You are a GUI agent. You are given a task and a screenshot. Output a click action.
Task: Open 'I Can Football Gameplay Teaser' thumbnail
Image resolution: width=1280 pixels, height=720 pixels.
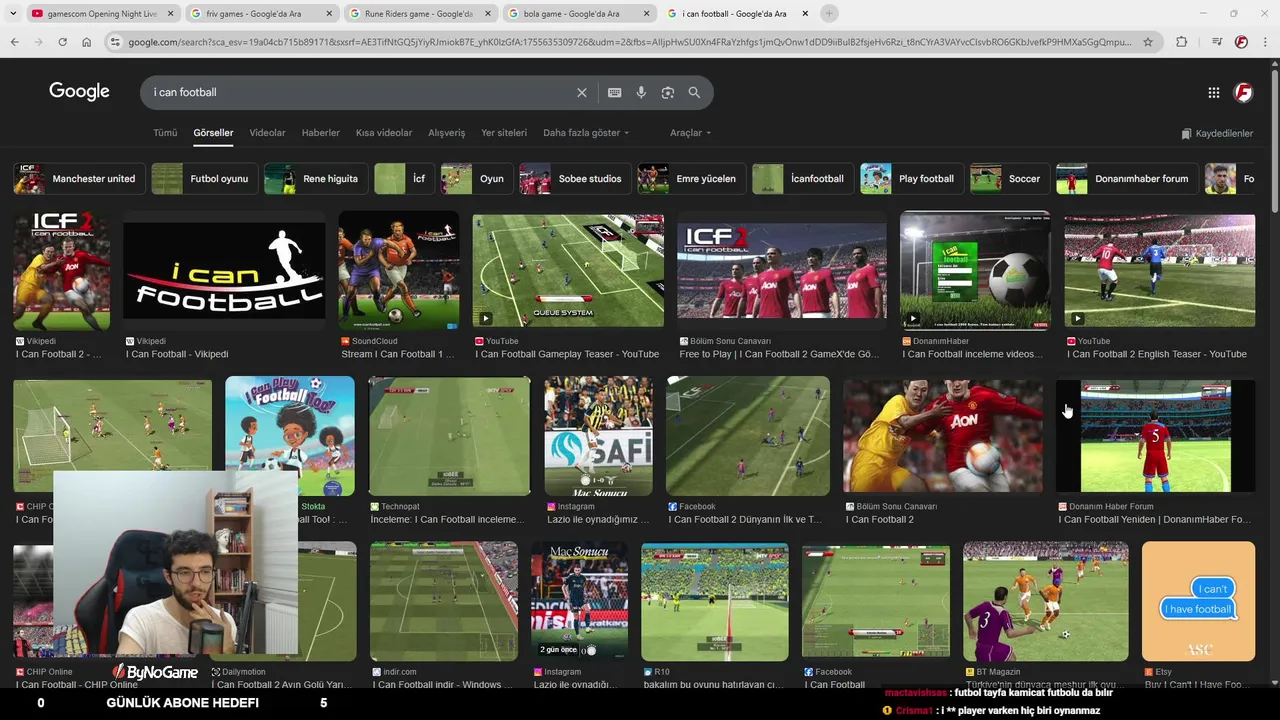click(568, 270)
